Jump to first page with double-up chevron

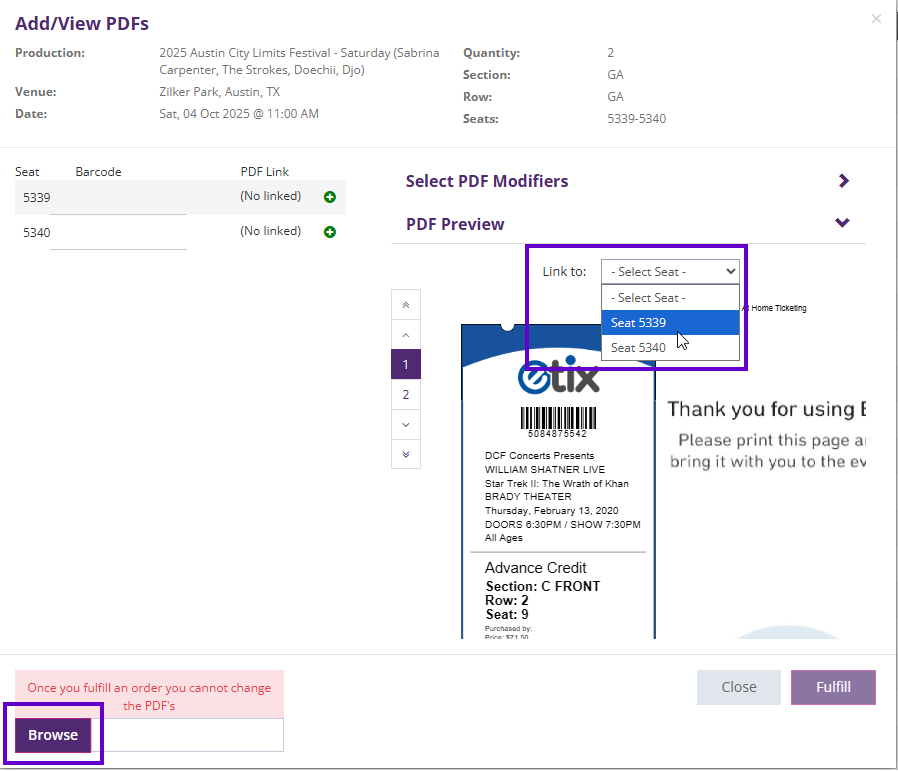[x=405, y=304]
